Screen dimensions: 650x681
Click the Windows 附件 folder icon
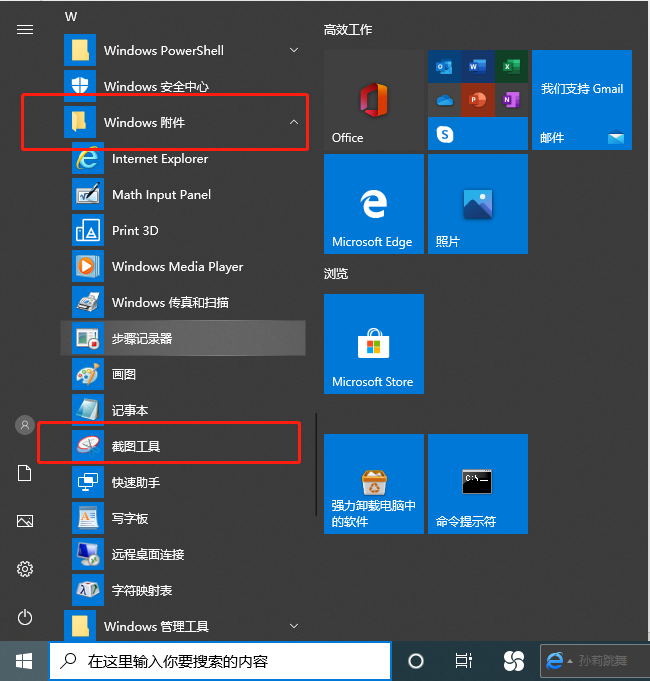[80, 122]
